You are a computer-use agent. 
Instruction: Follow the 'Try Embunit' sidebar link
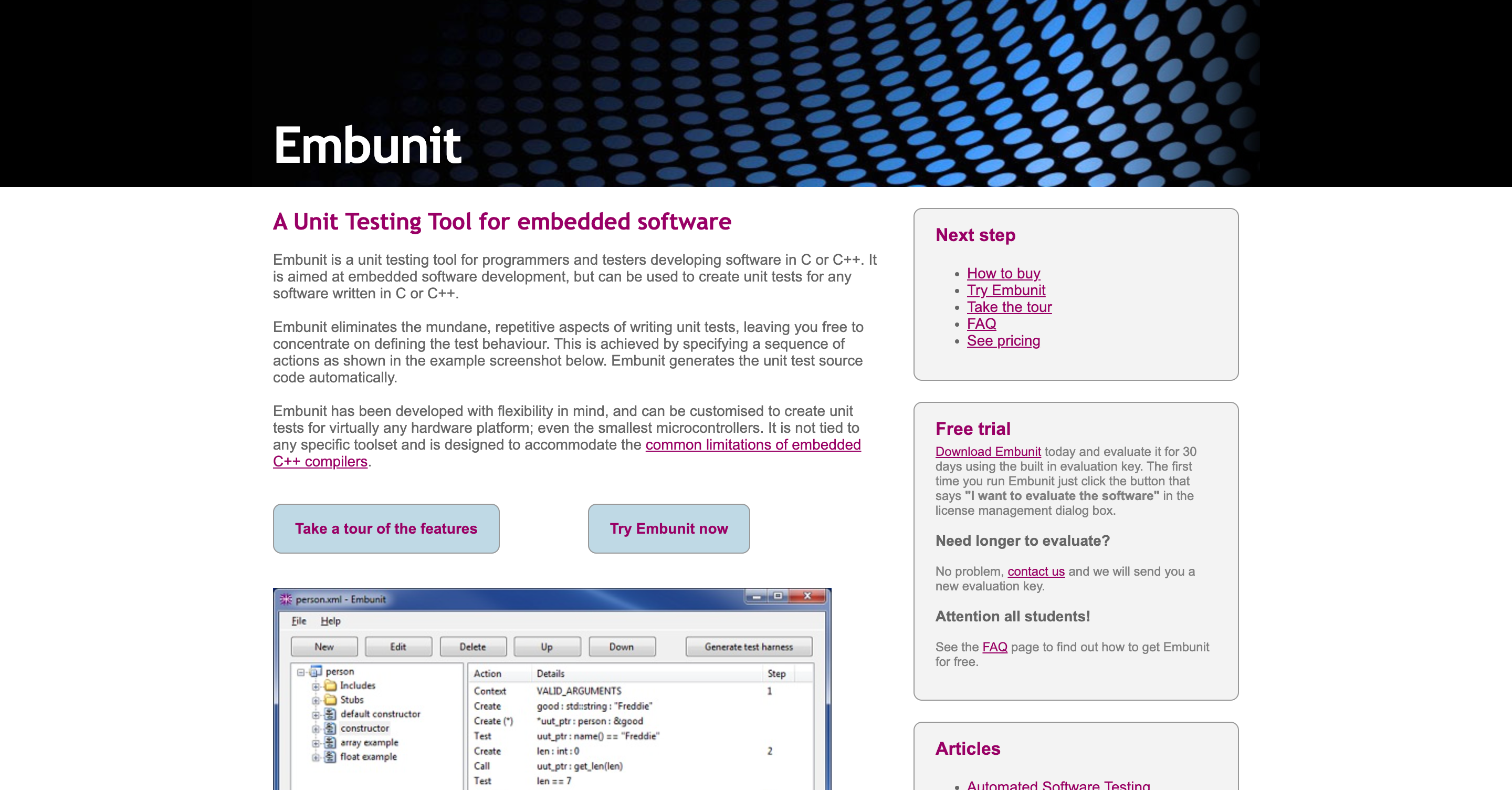pos(1006,290)
